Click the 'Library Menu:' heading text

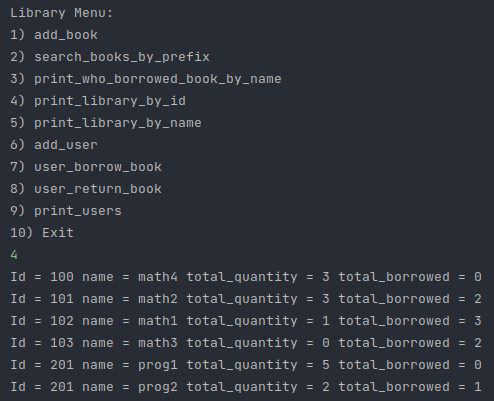pos(62,13)
